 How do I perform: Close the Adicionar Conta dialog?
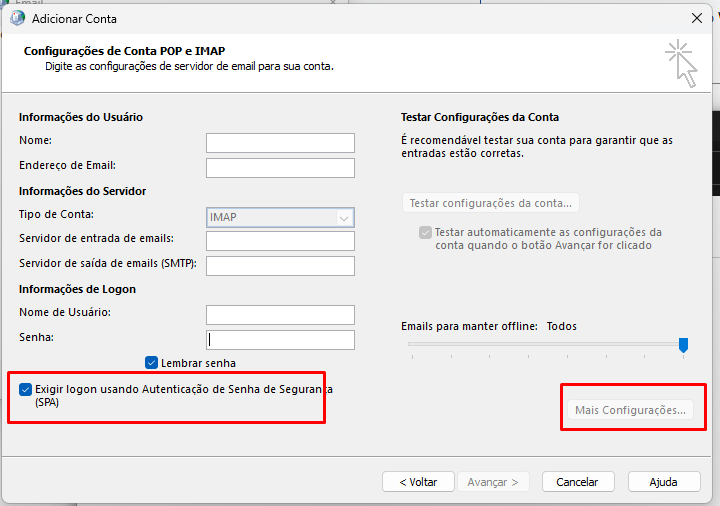[697, 18]
